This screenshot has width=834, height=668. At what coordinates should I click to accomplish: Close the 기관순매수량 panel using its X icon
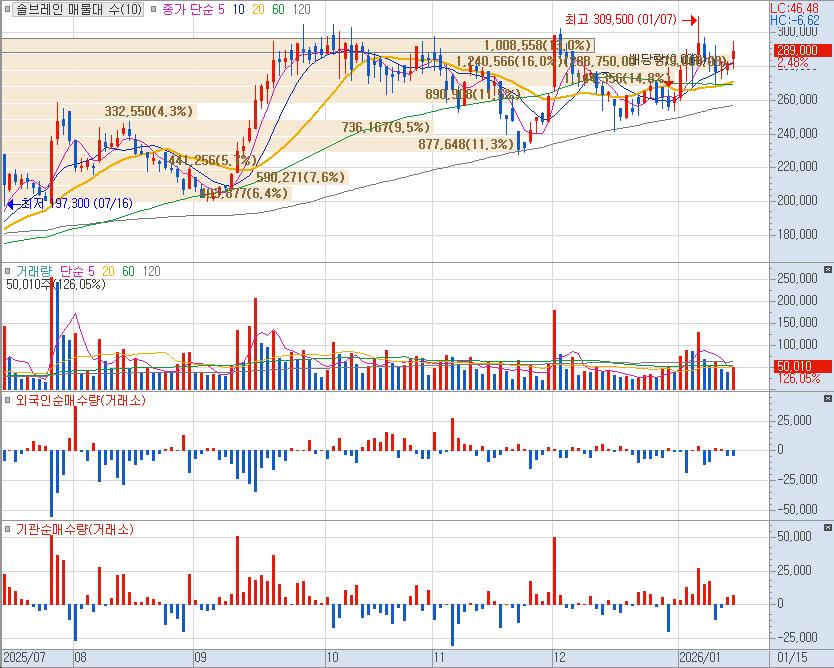point(827,528)
